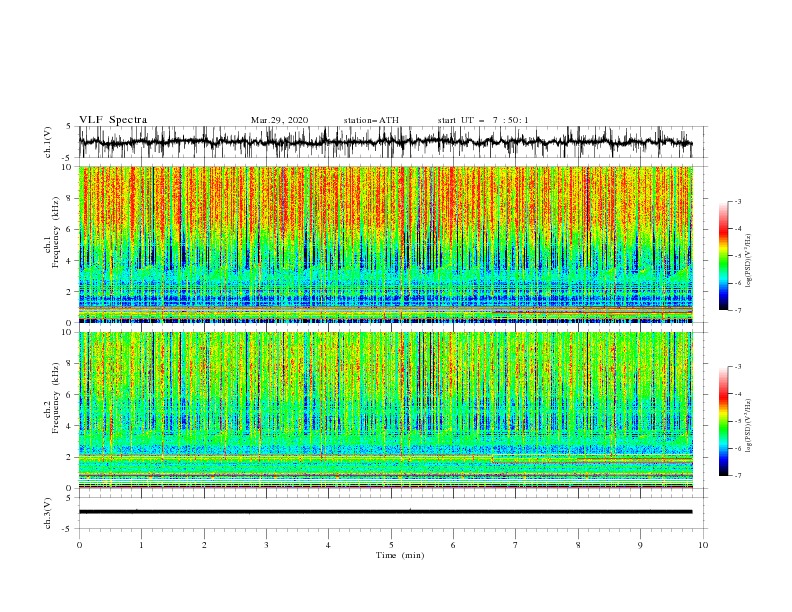This screenshot has width=792, height=612.
Task: Click the ch.1 "Frequency (kHz)" axis label
Action: point(55,233)
